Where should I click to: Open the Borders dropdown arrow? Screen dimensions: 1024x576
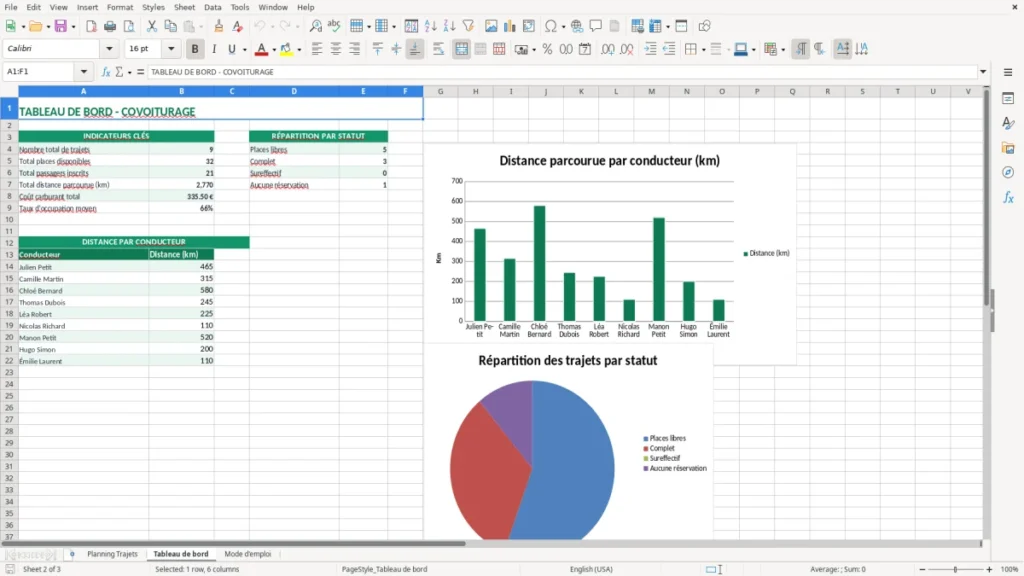[x=703, y=50]
